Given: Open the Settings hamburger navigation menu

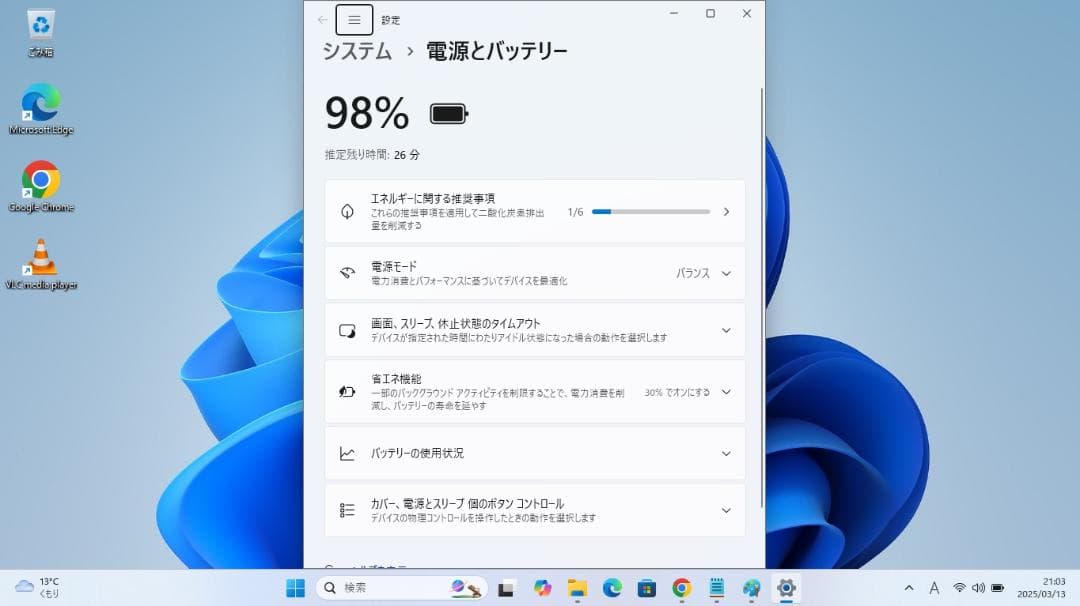Looking at the screenshot, I should tap(354, 19).
